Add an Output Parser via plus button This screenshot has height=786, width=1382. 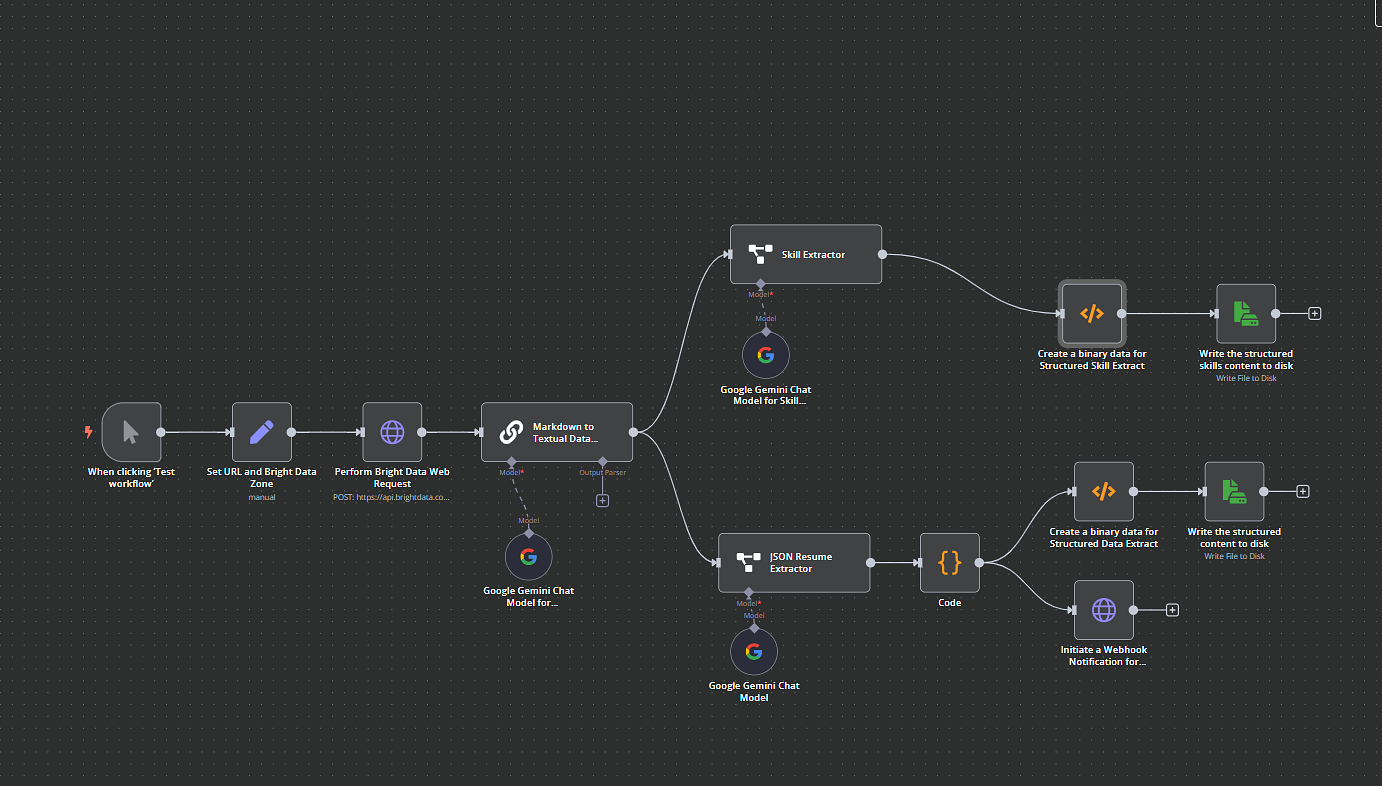point(602,500)
